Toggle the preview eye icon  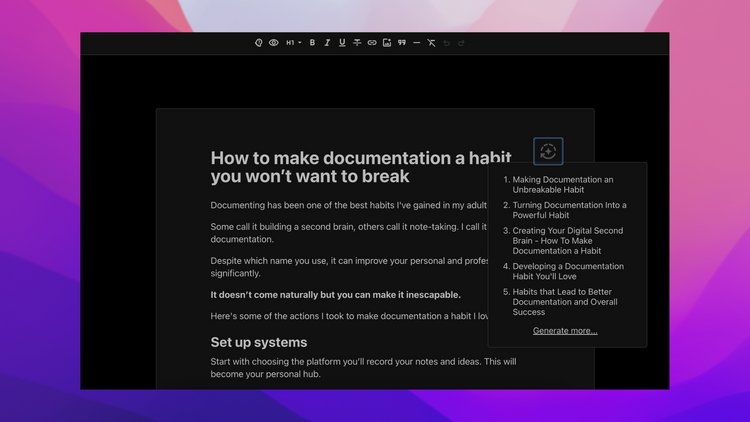pyautogui.click(x=274, y=43)
